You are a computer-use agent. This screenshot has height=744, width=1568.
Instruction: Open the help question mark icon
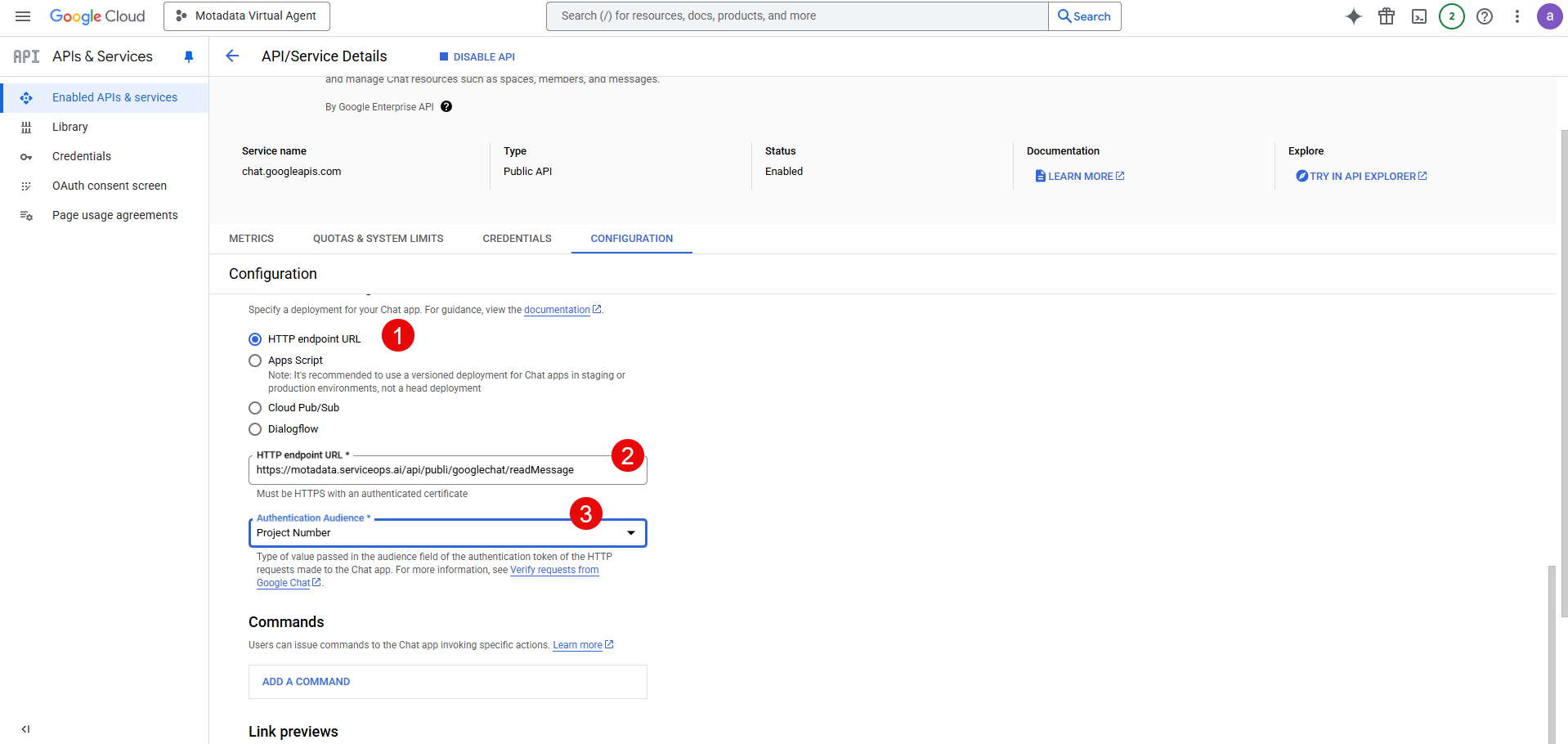click(1485, 16)
